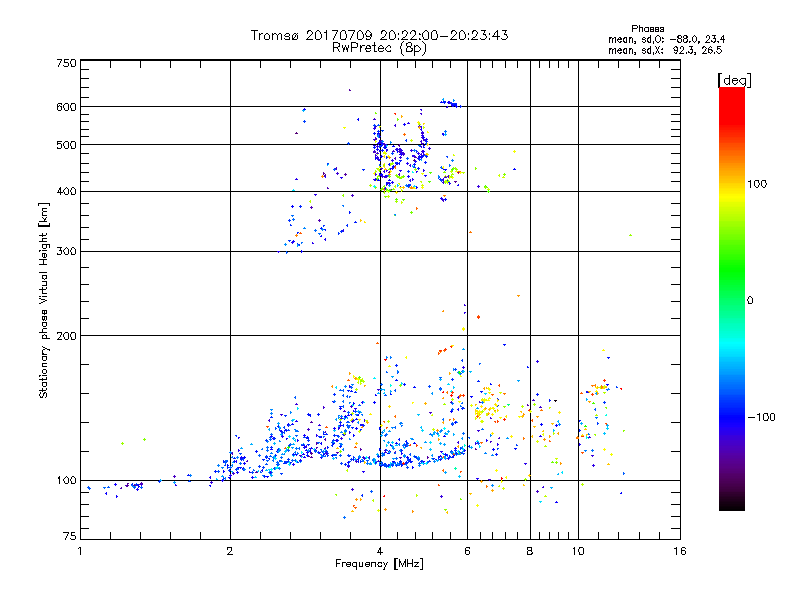The width and height of the screenshot is (800, 600).
Task: Click the colorbar tick label '100'
Action: click(x=757, y=184)
